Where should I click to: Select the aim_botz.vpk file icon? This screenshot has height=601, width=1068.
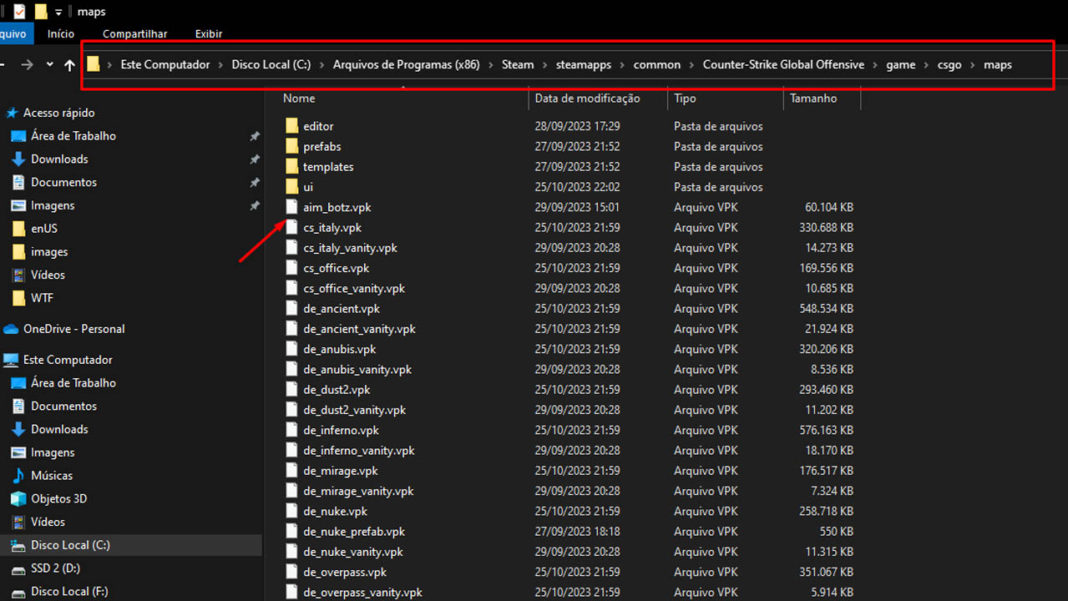pos(292,207)
